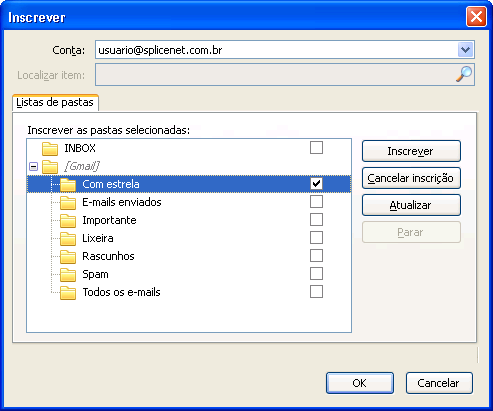This screenshot has width=493, height=411.
Task: Click the magnifying glass search icon
Action: point(464,74)
